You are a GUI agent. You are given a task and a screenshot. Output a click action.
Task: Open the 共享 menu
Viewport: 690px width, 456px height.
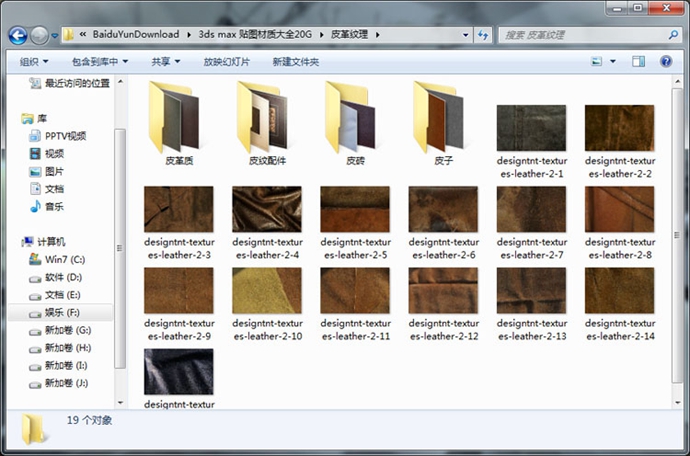click(x=165, y=62)
